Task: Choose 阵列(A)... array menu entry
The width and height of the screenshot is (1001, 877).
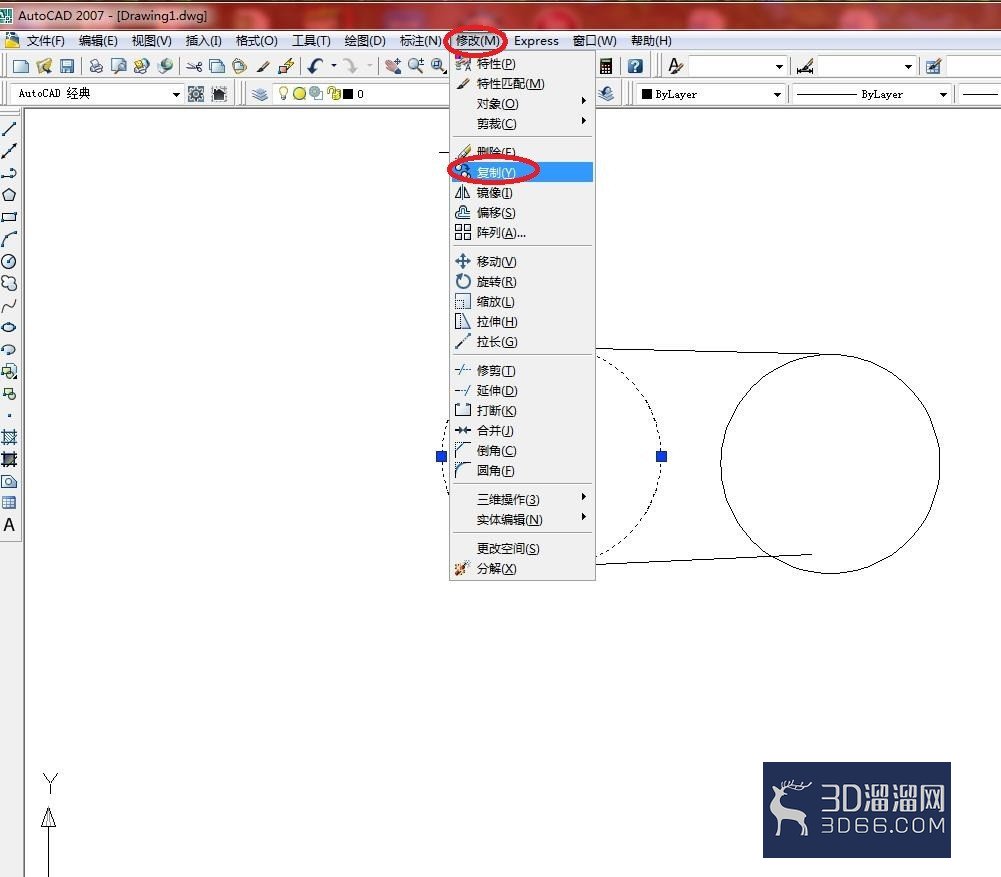Action: pyautogui.click(x=522, y=233)
